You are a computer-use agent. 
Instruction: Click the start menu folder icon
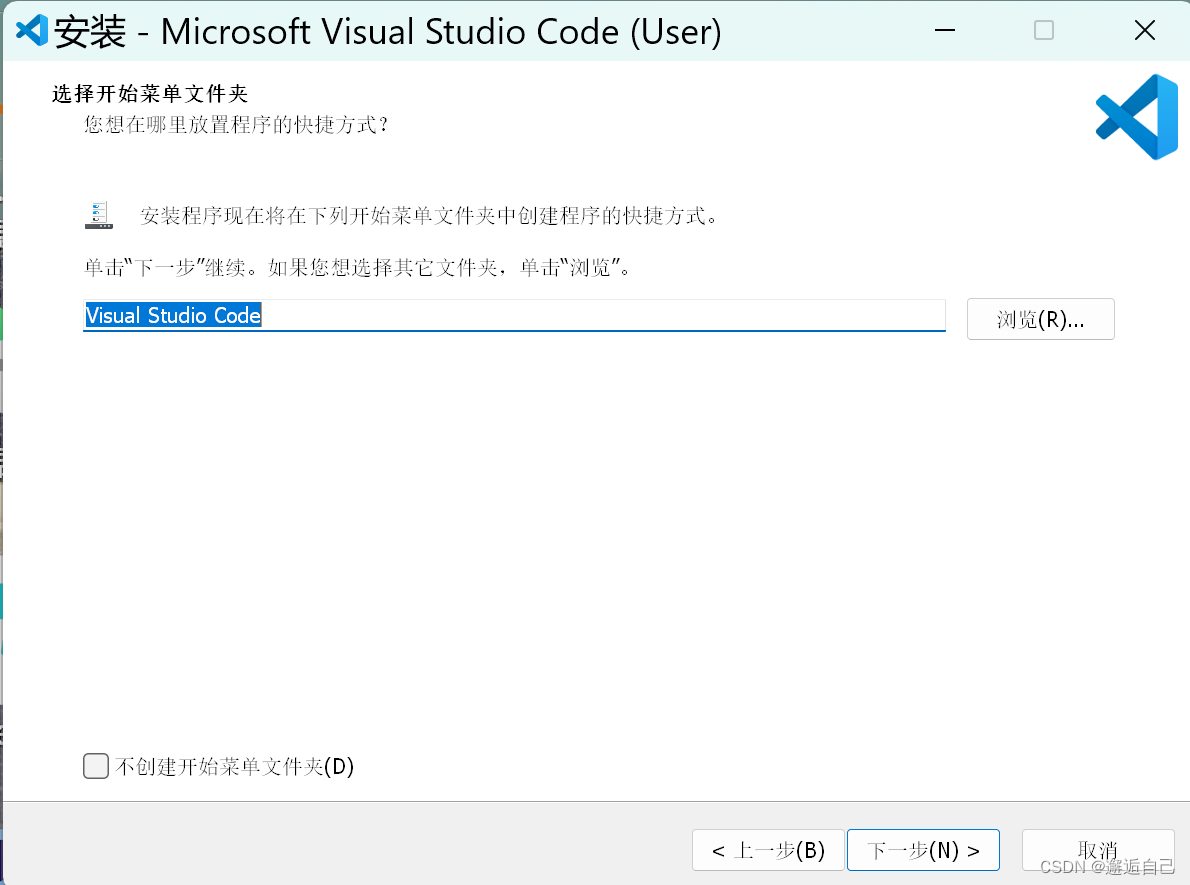pyautogui.click(x=99, y=215)
